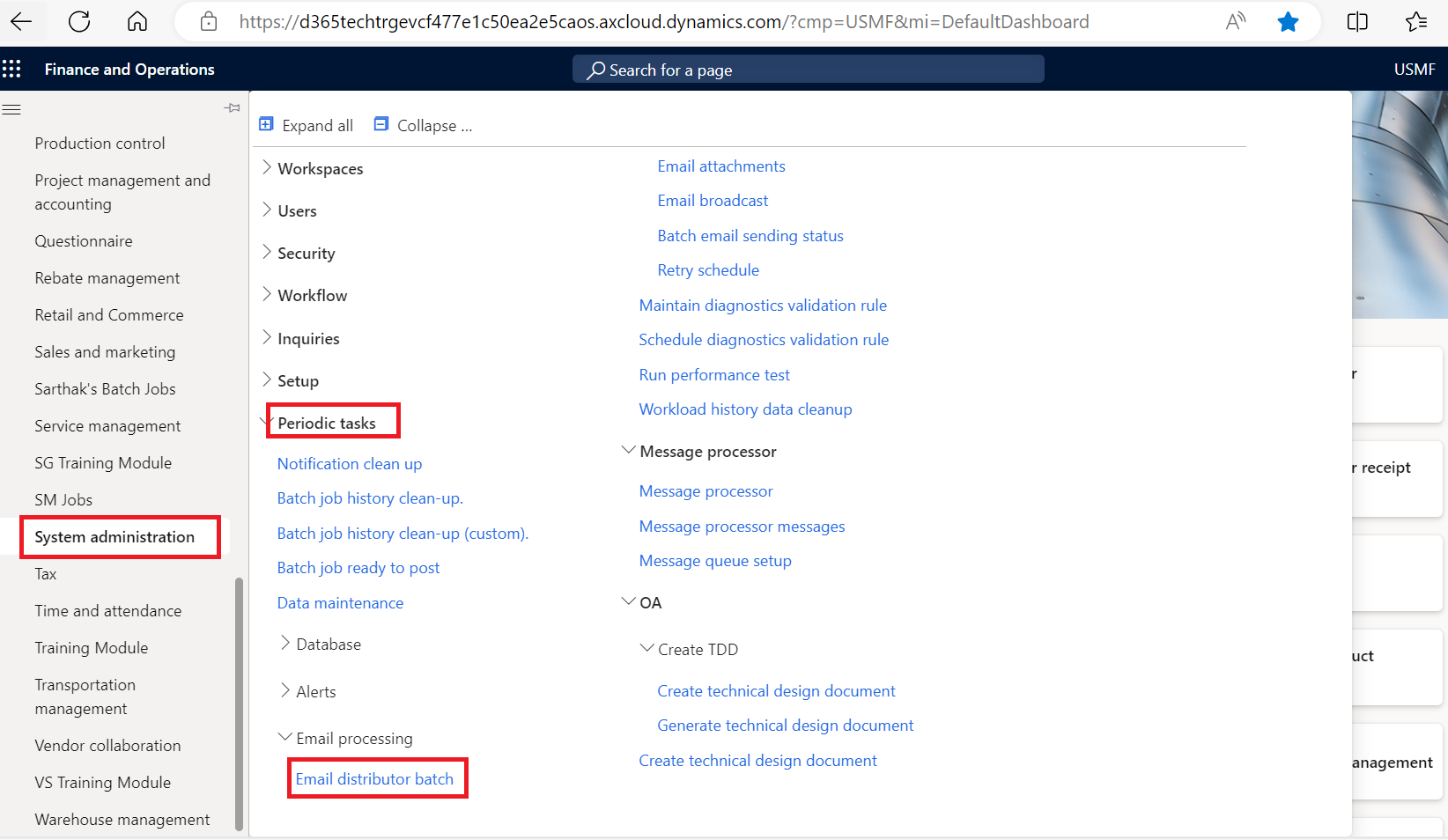Select System administration in the sidebar

tap(115, 536)
